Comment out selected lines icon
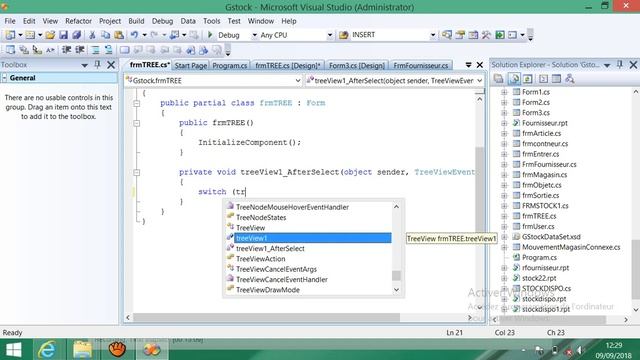This screenshot has width=640, height=360. [x=95, y=50]
